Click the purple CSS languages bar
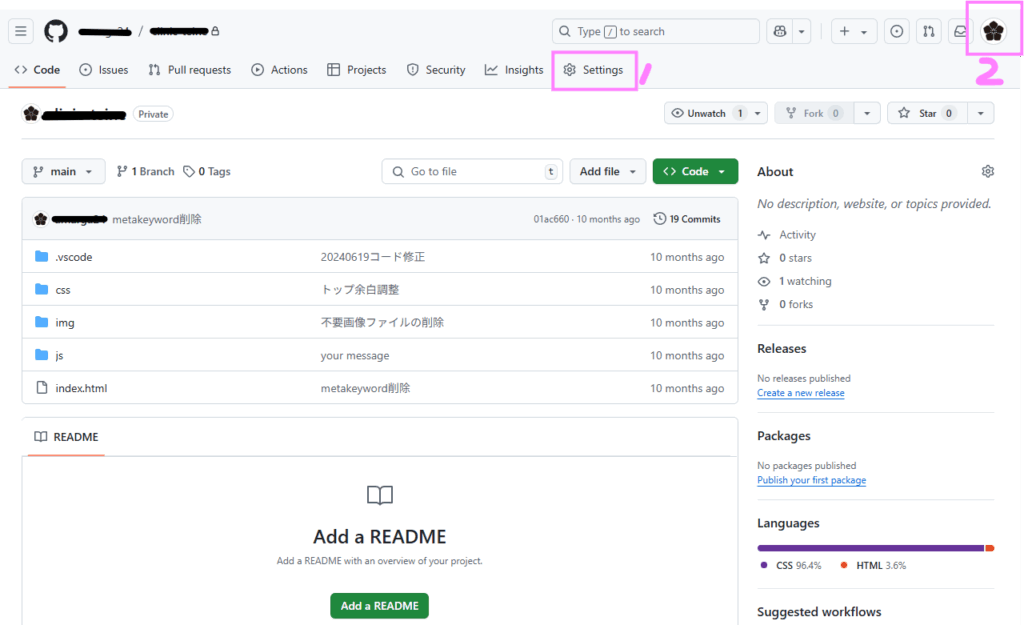This screenshot has width=1024, height=625. pyautogui.click(x=870, y=548)
